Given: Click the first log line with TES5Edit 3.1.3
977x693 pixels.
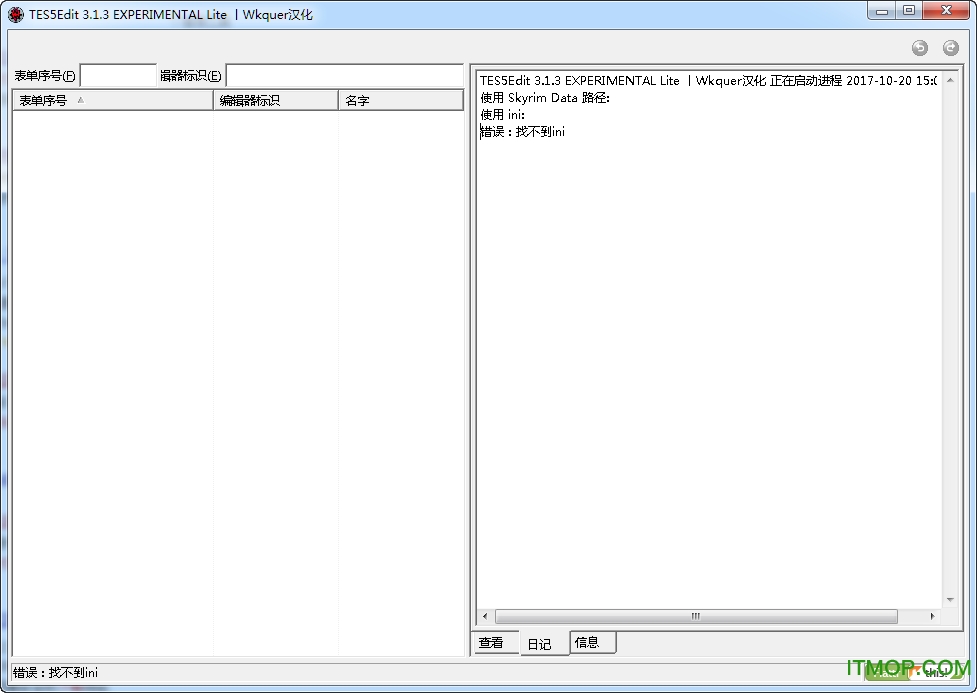Looking at the screenshot, I should click(x=708, y=80).
